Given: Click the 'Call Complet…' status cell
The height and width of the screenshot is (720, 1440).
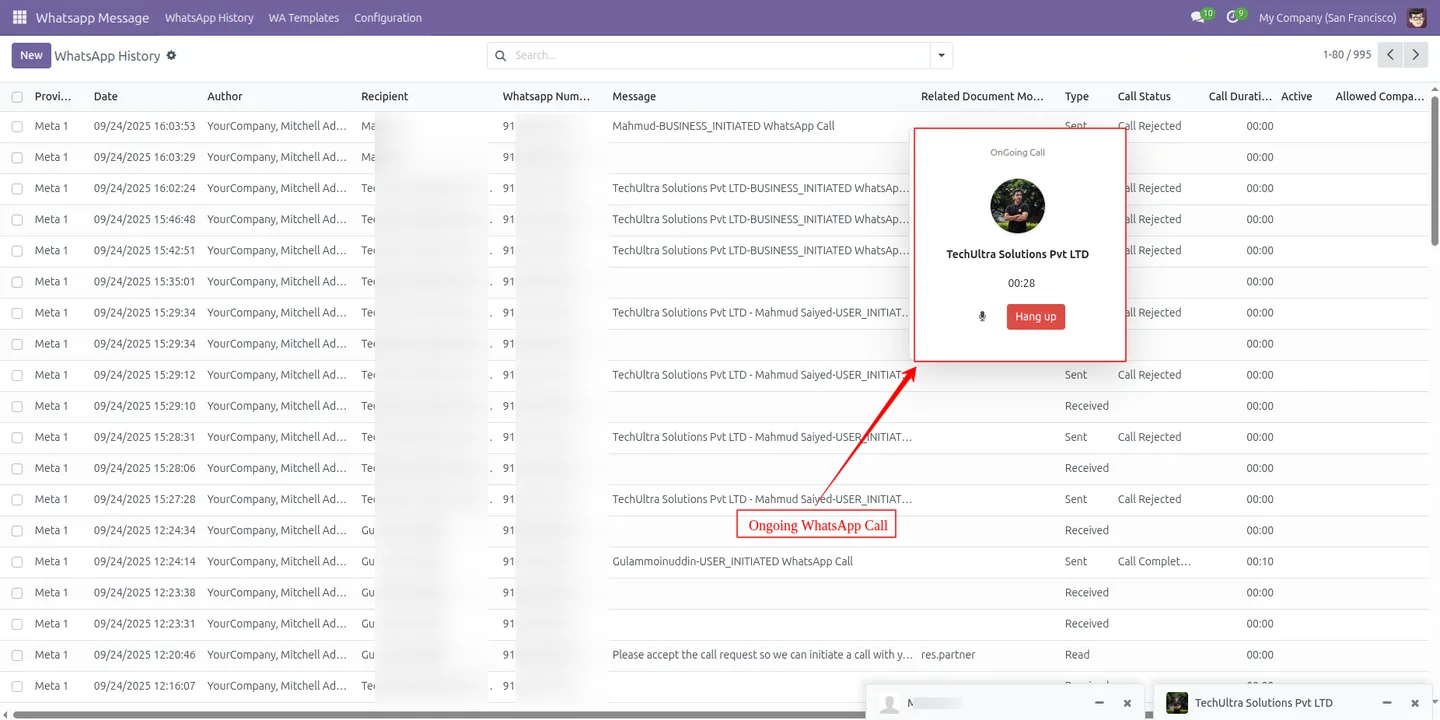Looking at the screenshot, I should (x=1154, y=562).
